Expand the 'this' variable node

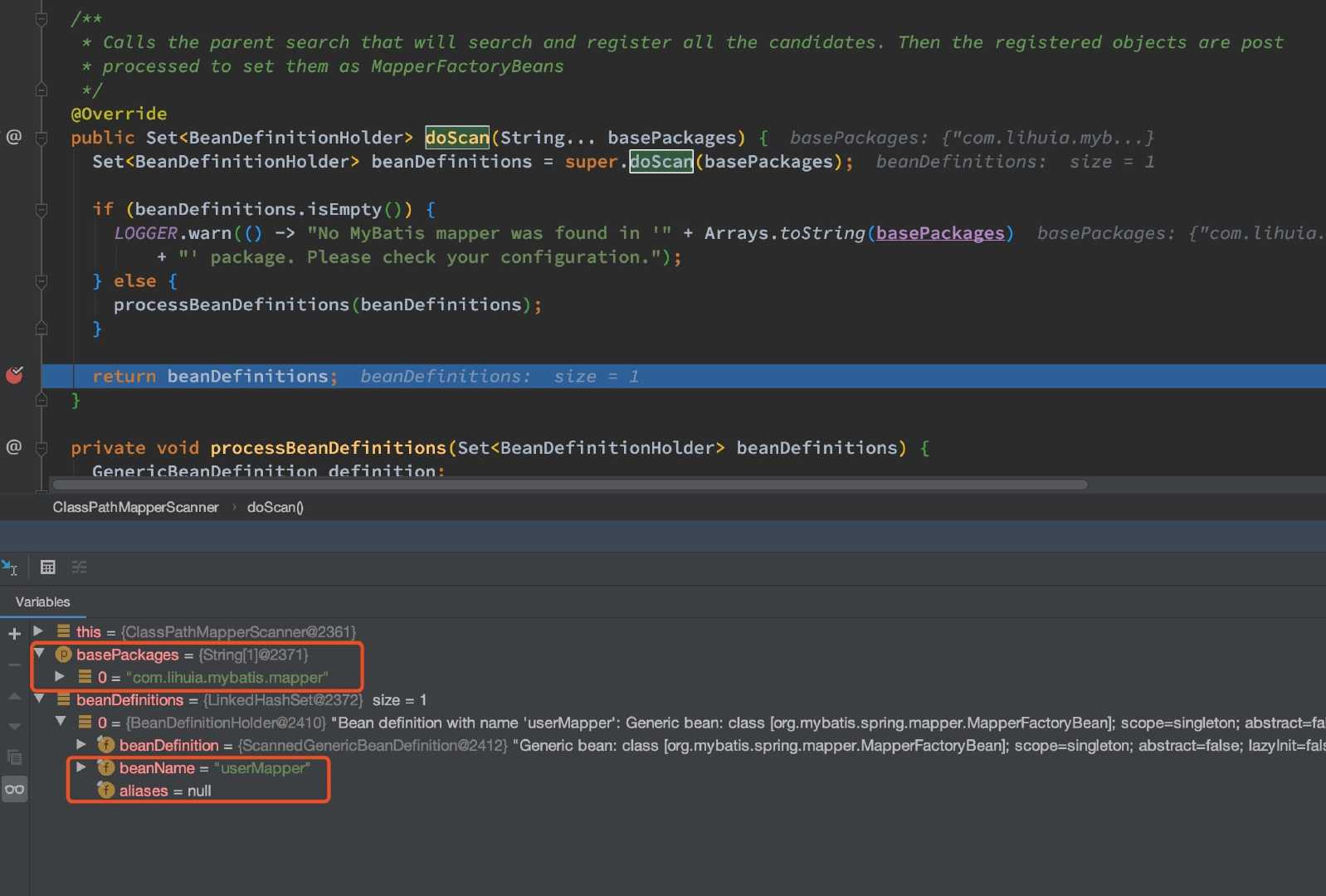point(38,631)
